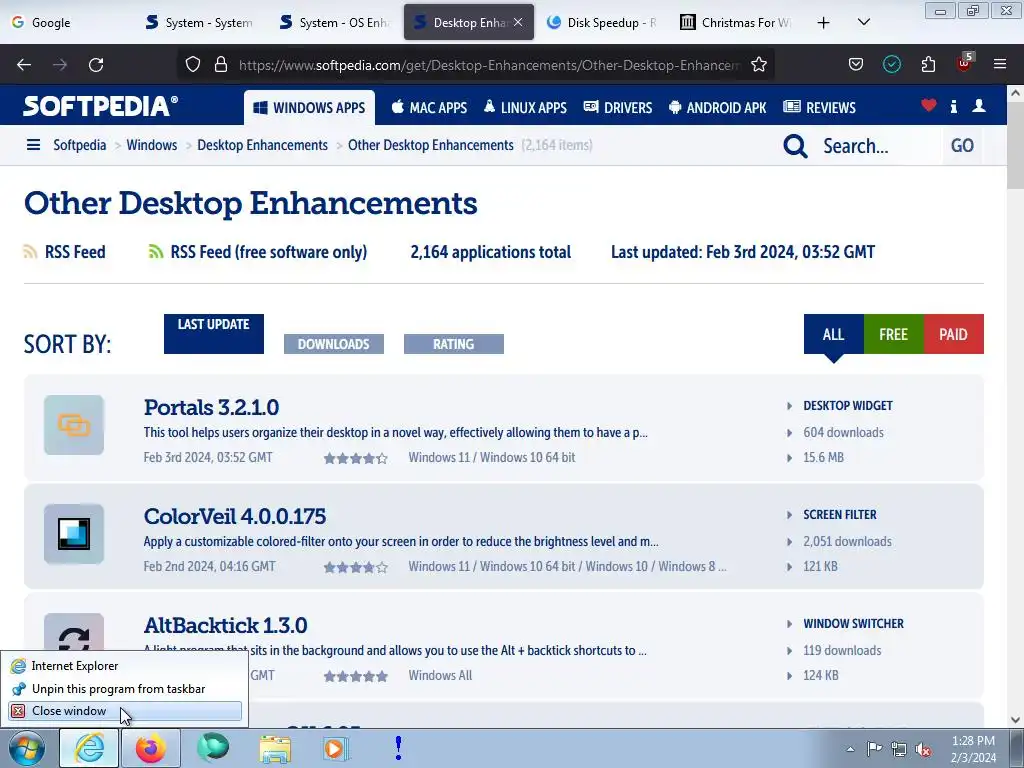Switch to the Disk Speedup tab
Image resolution: width=1024 pixels, height=768 pixels.
(601, 22)
